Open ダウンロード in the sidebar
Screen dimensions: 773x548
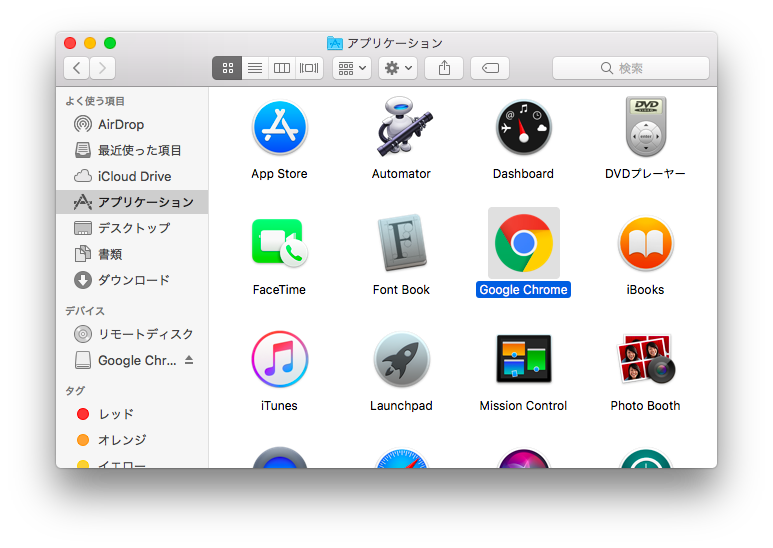[132, 280]
